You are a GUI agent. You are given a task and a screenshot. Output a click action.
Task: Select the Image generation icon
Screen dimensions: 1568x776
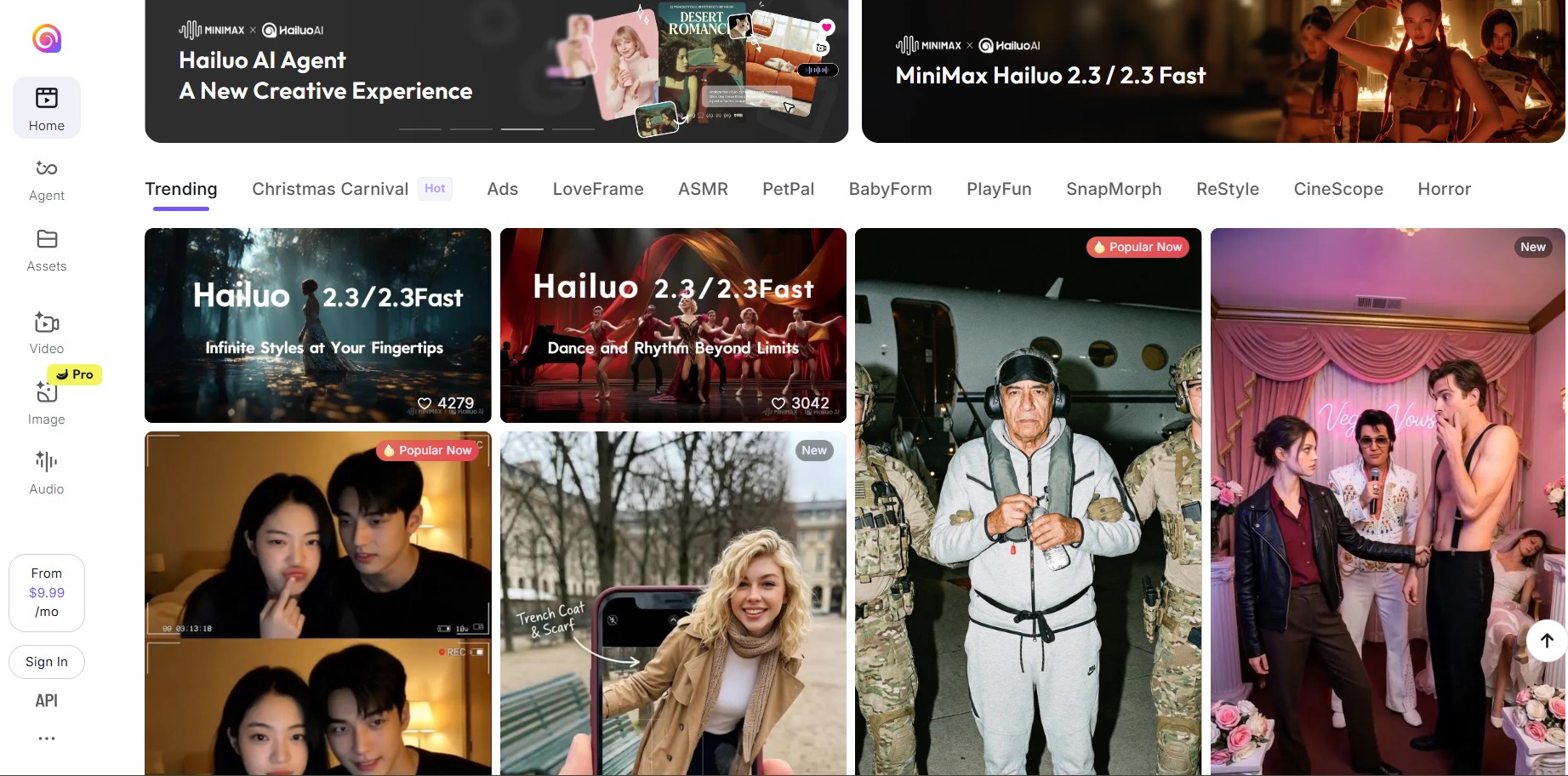47,393
